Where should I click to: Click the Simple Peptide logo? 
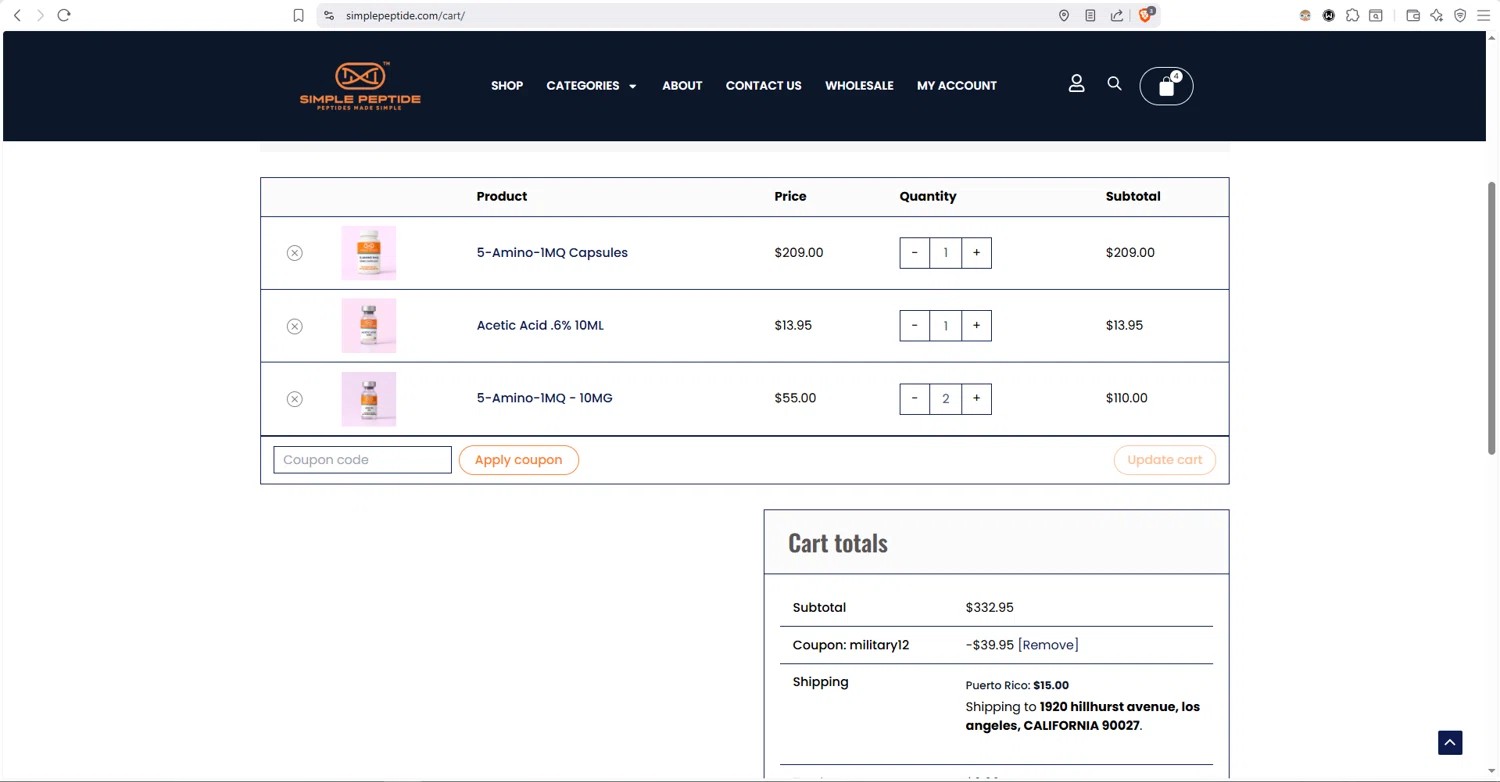[360, 86]
